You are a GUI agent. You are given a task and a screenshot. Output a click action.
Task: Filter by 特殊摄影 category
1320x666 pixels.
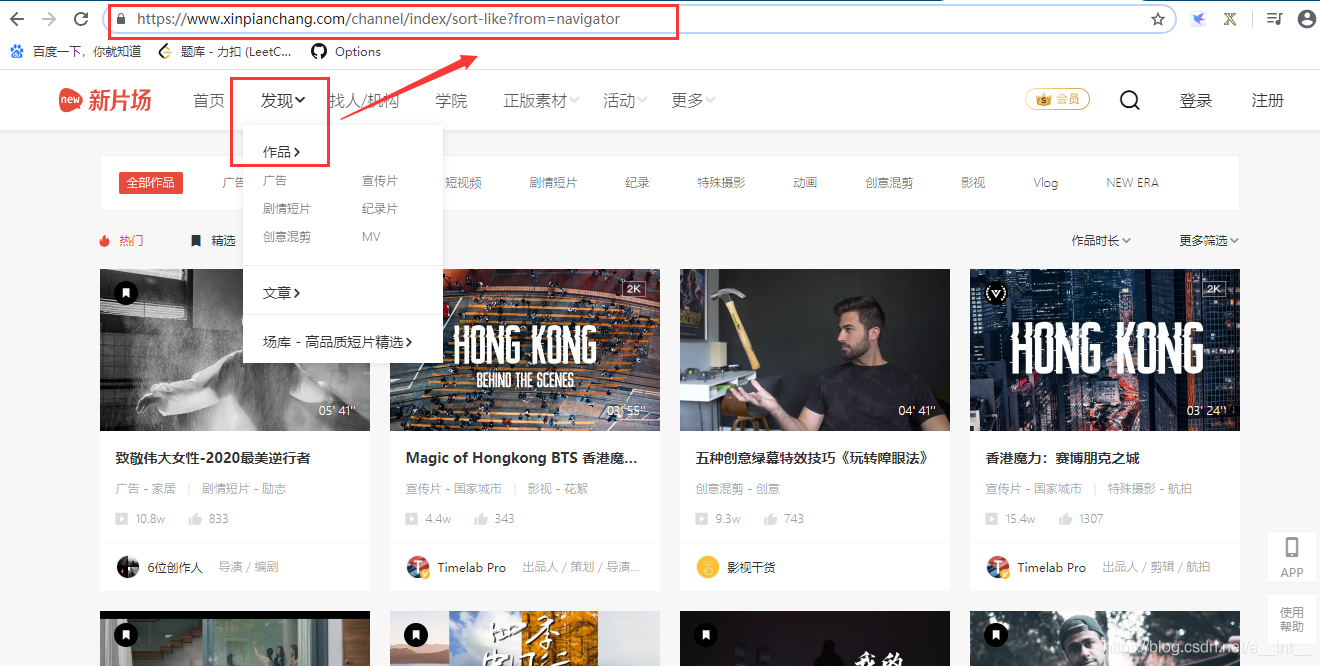point(721,183)
